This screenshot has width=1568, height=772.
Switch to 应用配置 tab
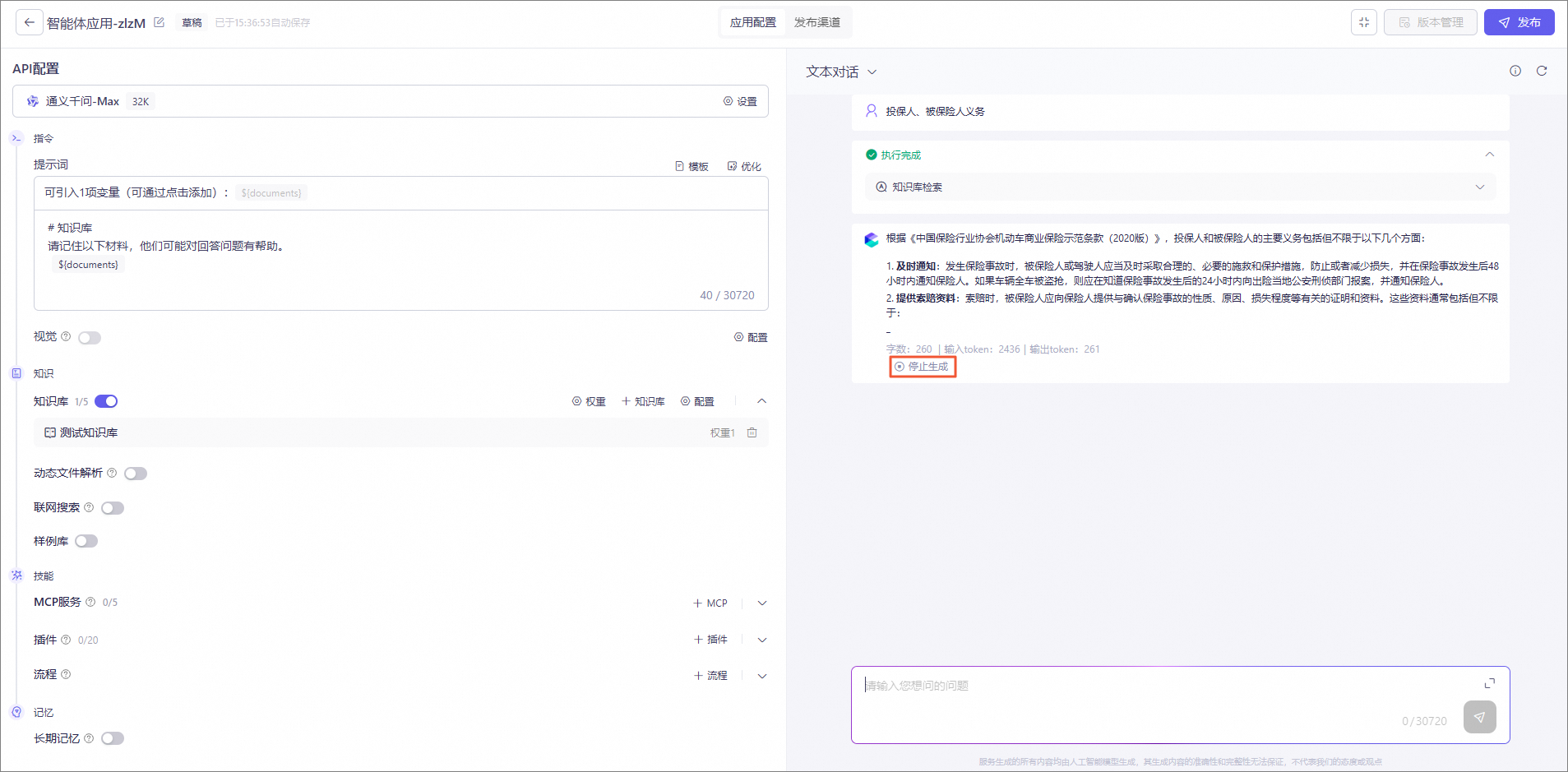click(x=753, y=22)
